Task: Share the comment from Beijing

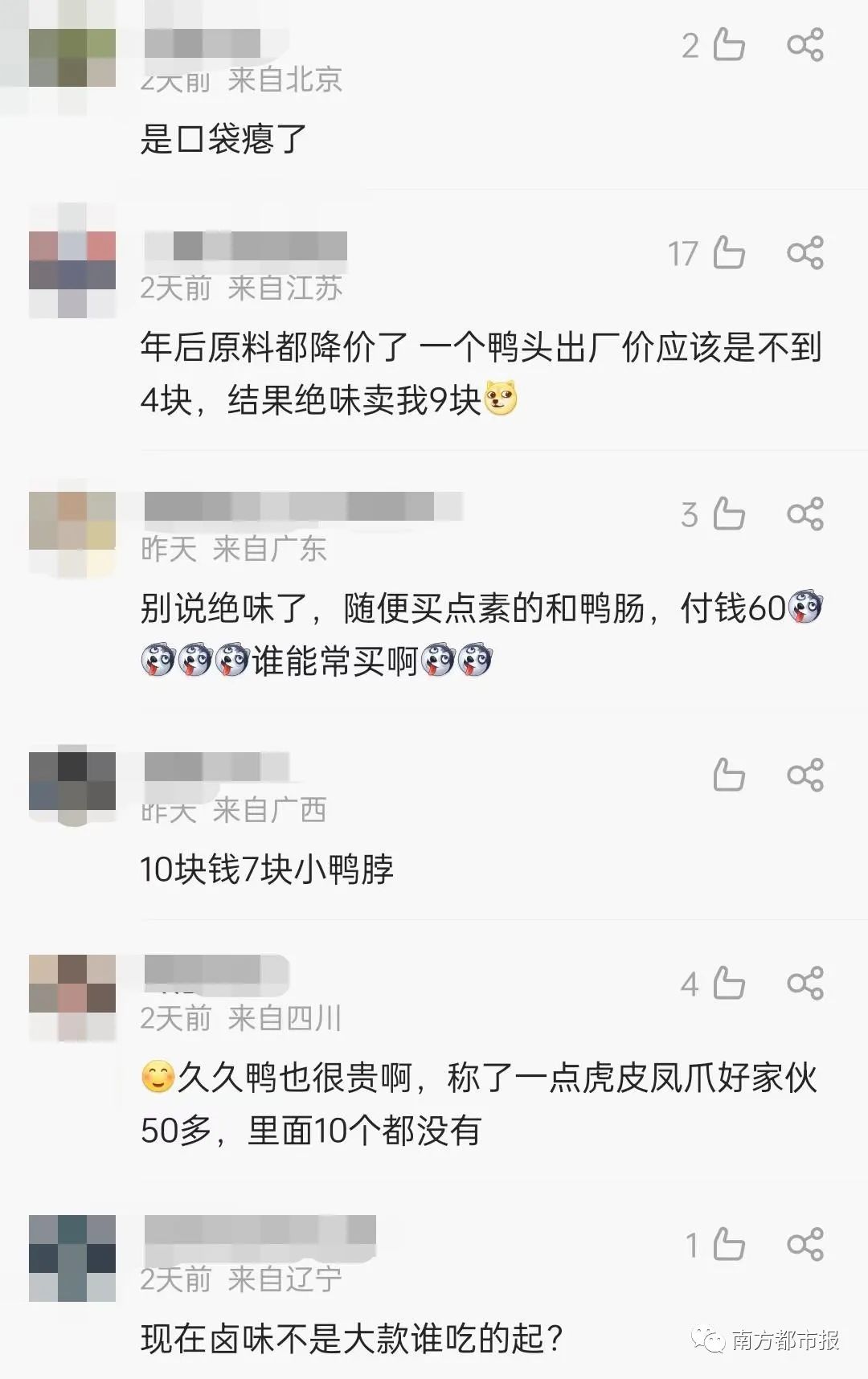Action: coord(805,45)
